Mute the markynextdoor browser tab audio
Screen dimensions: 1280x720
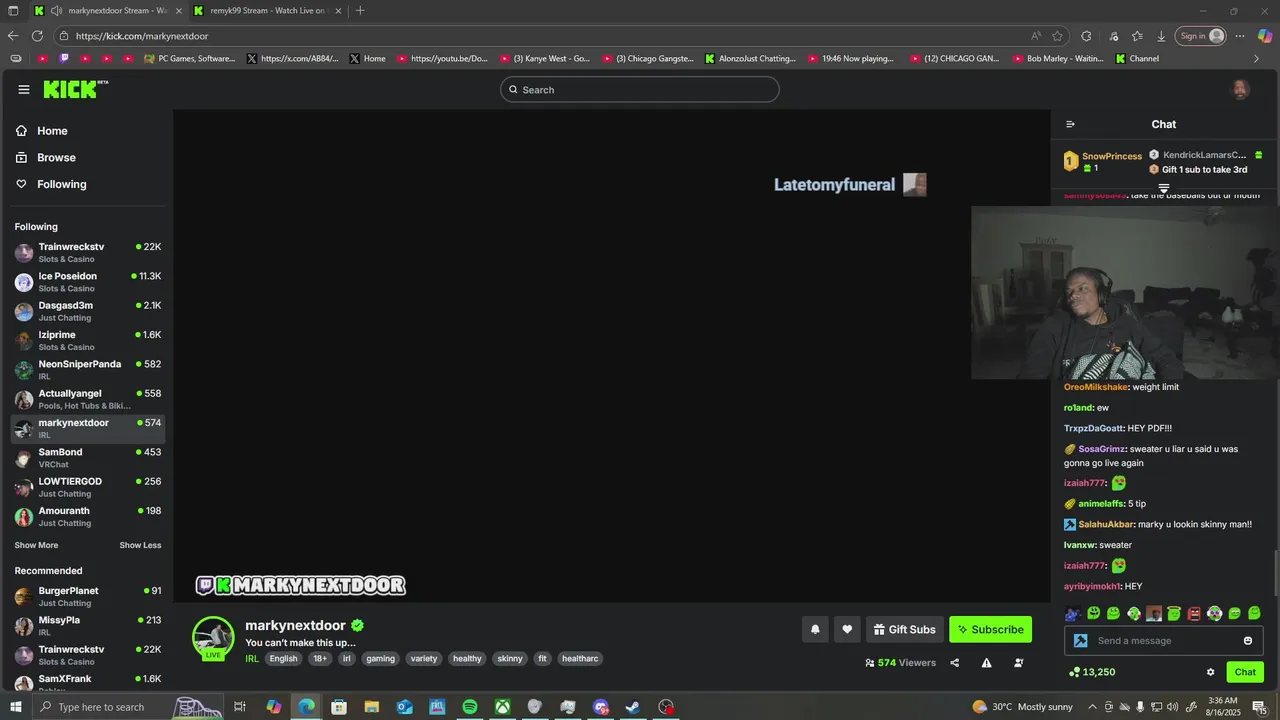tap(57, 11)
